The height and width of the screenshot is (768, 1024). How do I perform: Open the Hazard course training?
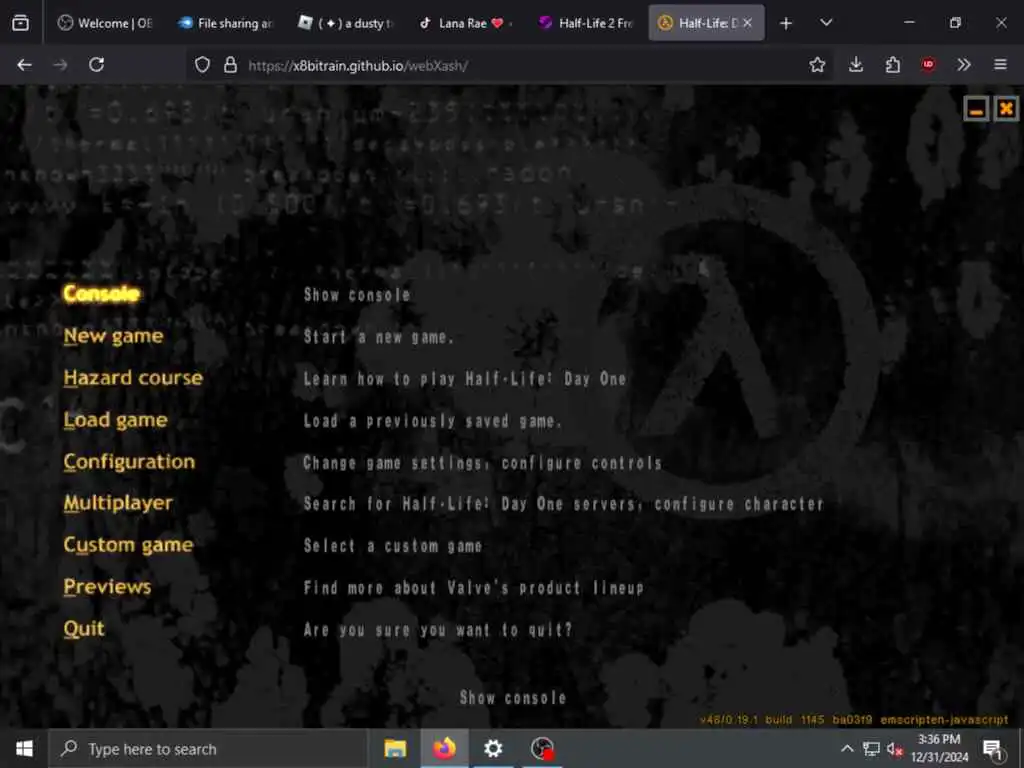133,377
